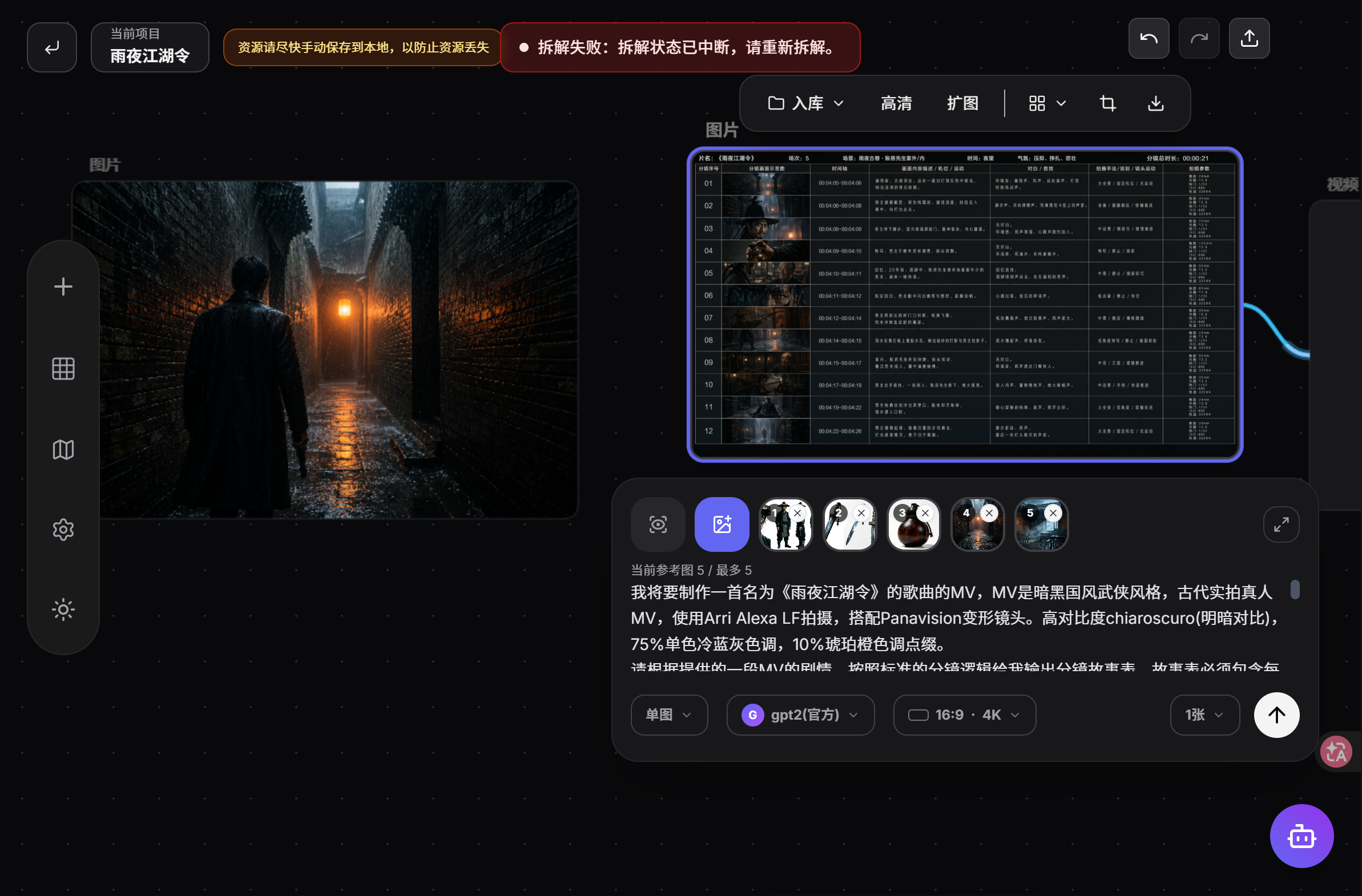Click the 当前参考图 5 / 最多 5 text
This screenshot has width=1362, height=896.
[x=691, y=571]
